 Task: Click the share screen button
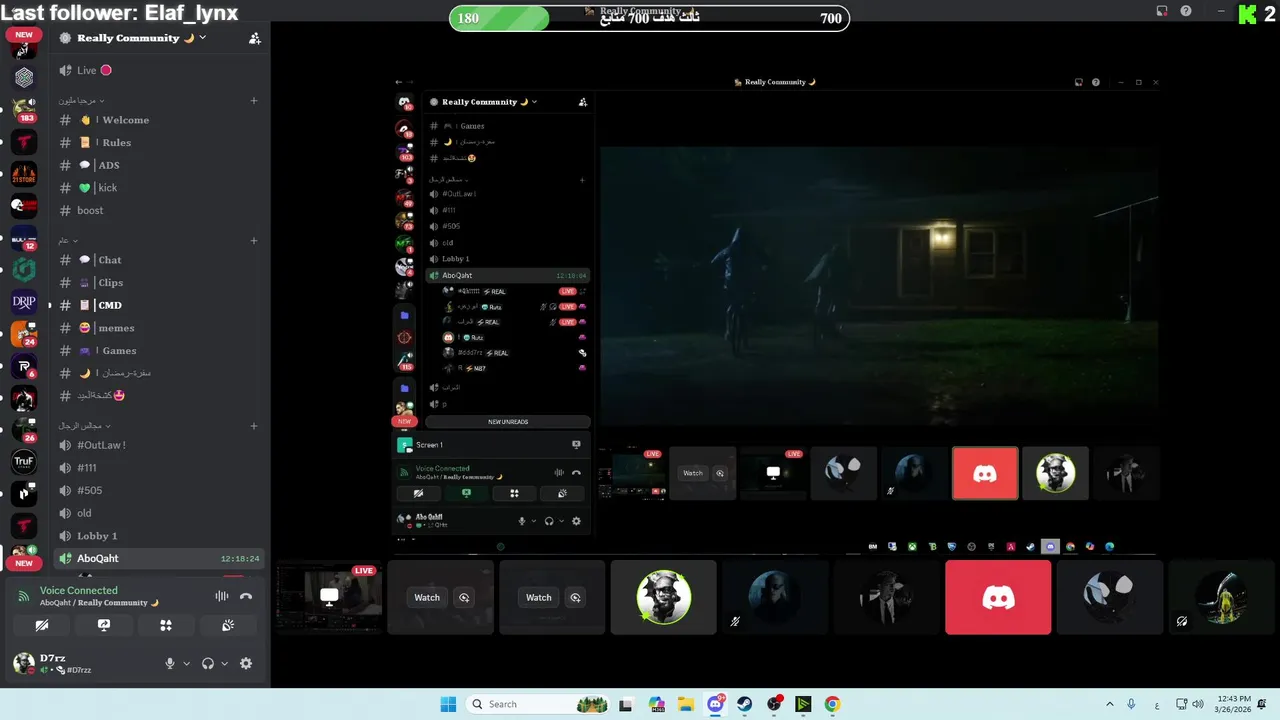pos(104,625)
